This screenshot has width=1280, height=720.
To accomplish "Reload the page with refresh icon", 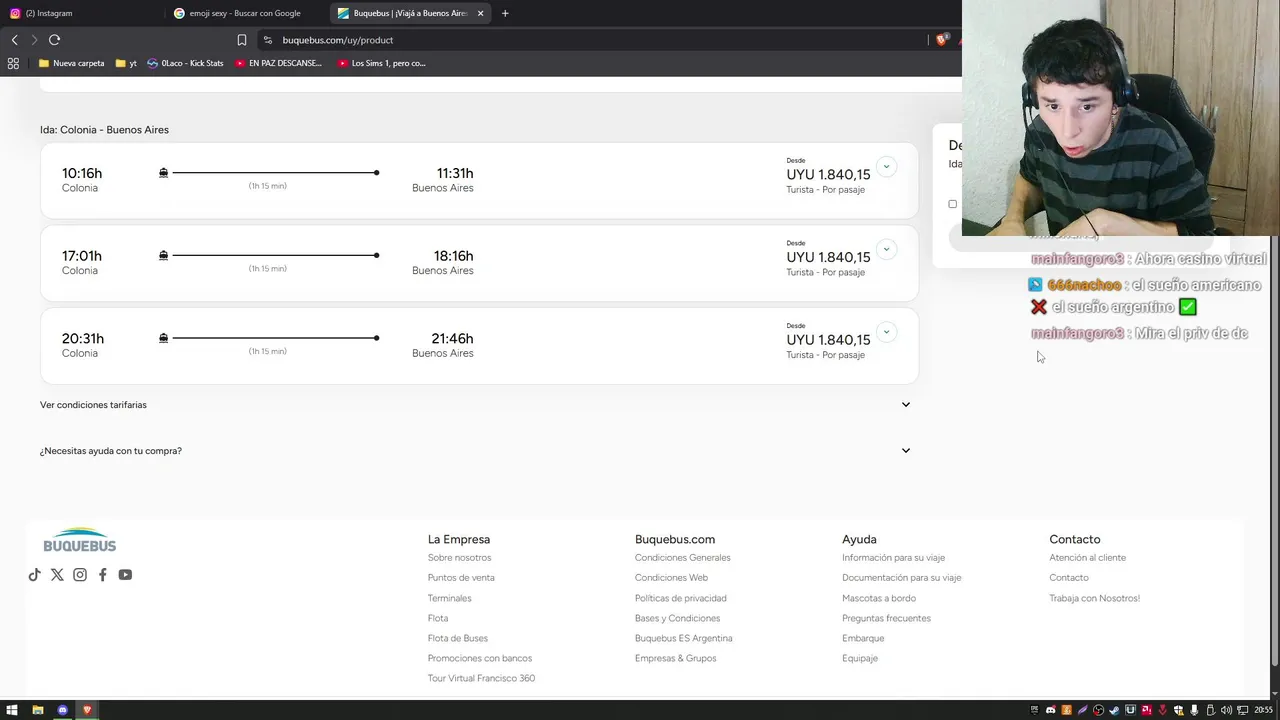I will (54, 40).
